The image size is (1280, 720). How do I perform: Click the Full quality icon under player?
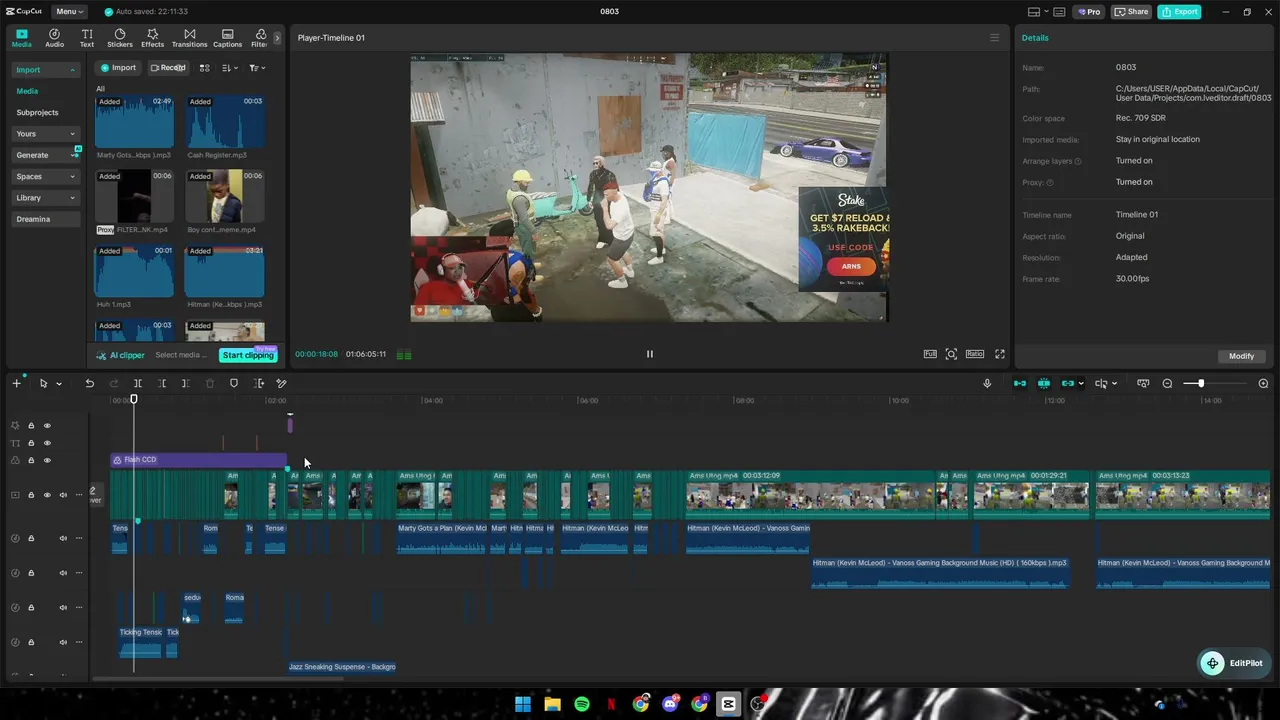point(930,354)
